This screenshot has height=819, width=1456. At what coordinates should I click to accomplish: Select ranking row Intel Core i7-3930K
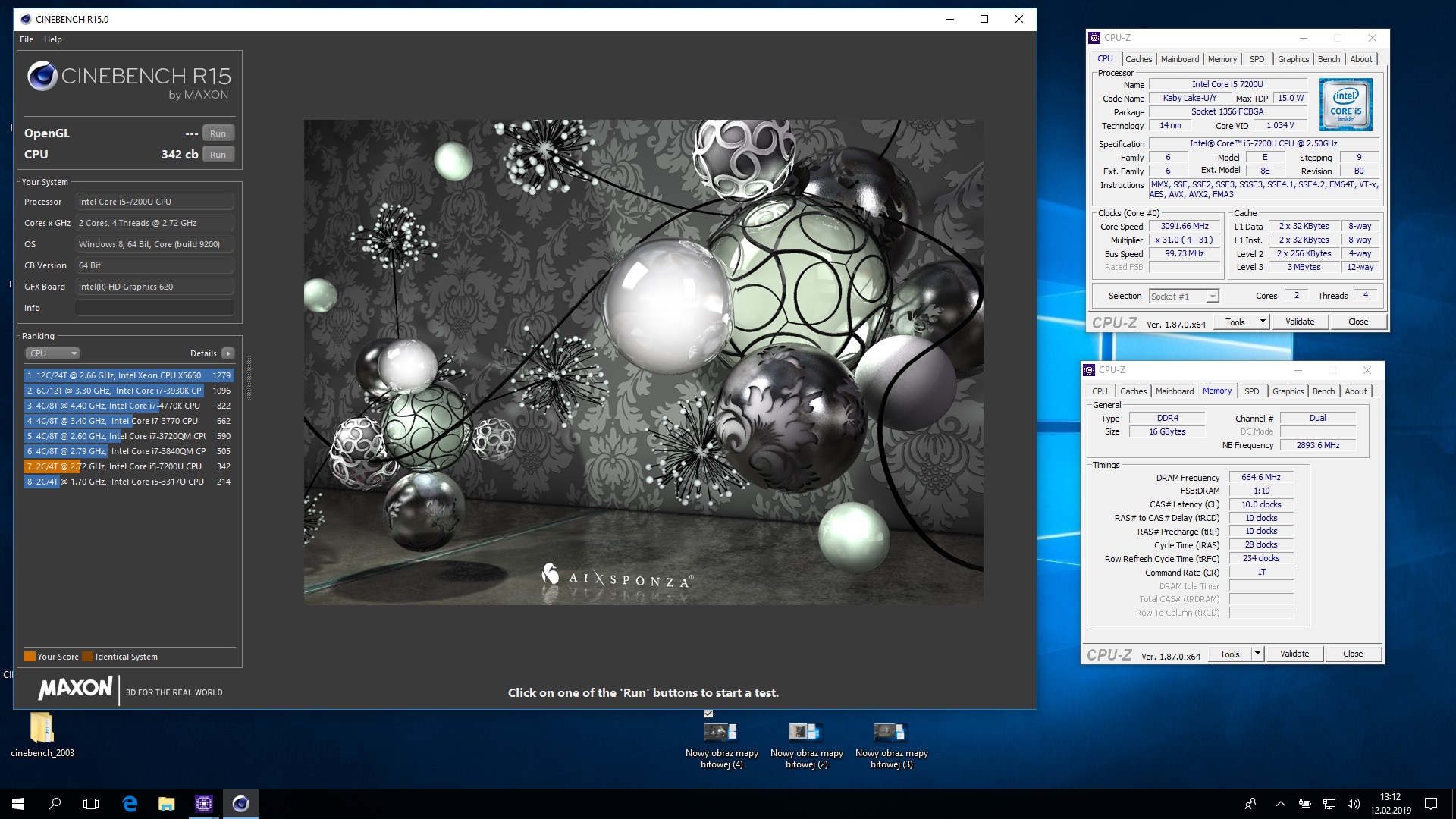pos(128,391)
